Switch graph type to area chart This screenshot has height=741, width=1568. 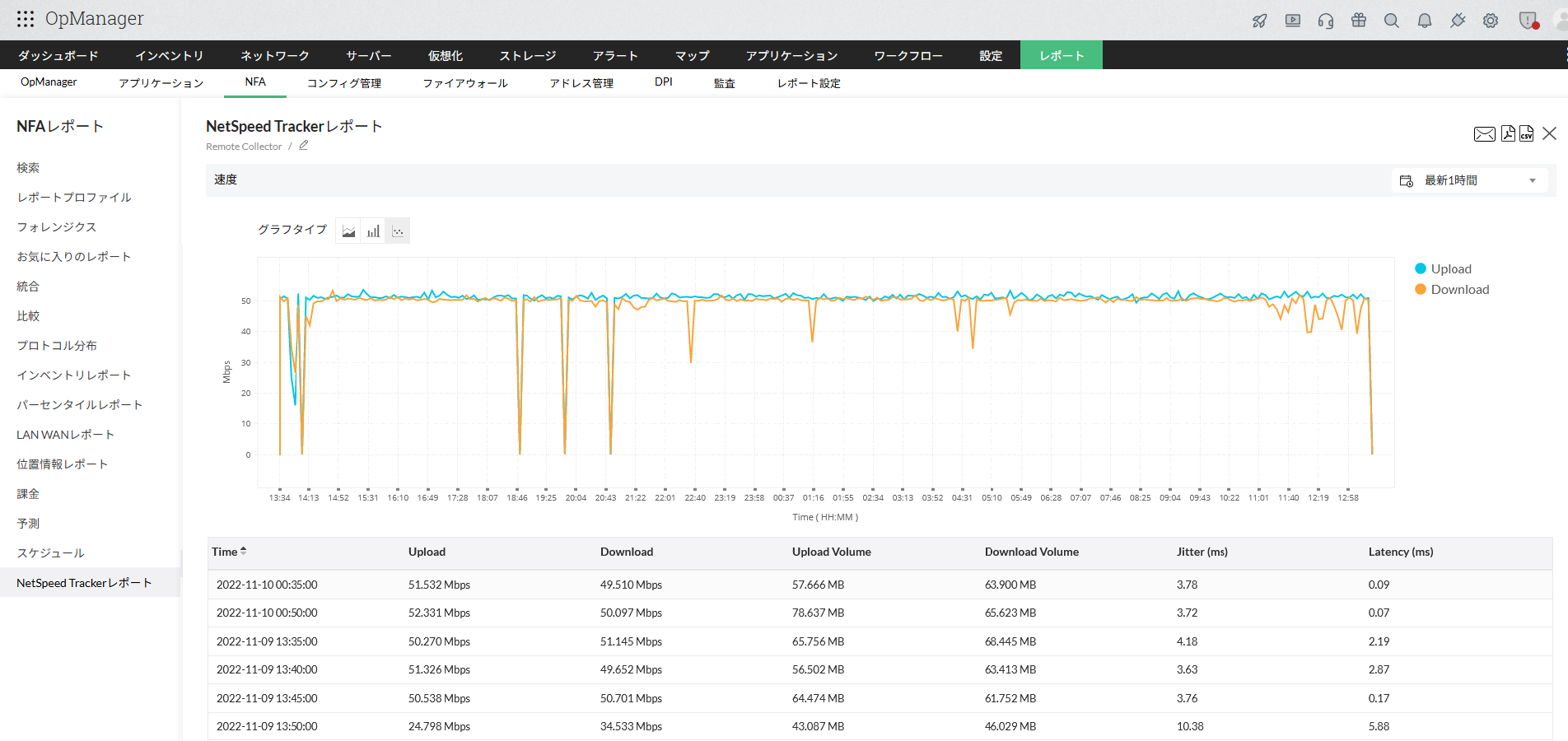point(348,231)
